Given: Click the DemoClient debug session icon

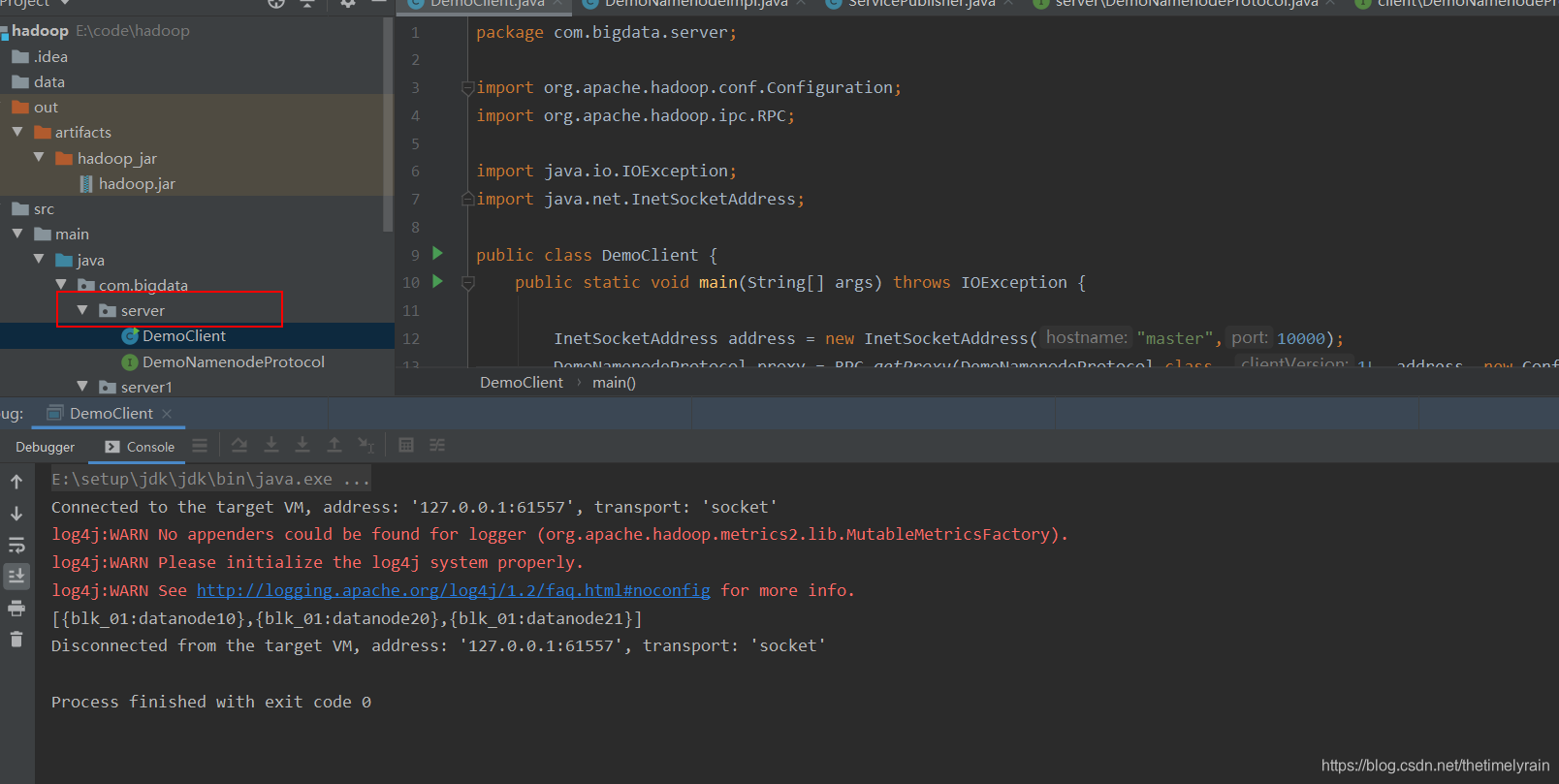Looking at the screenshot, I should tap(55, 413).
